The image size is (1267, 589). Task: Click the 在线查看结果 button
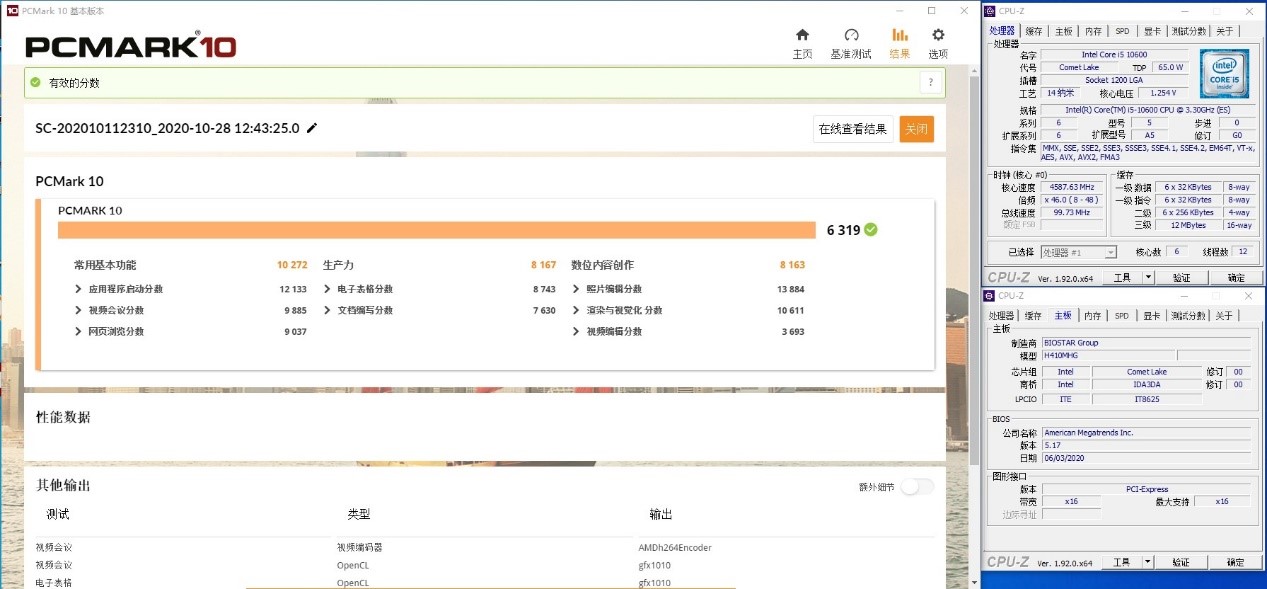tap(853, 129)
